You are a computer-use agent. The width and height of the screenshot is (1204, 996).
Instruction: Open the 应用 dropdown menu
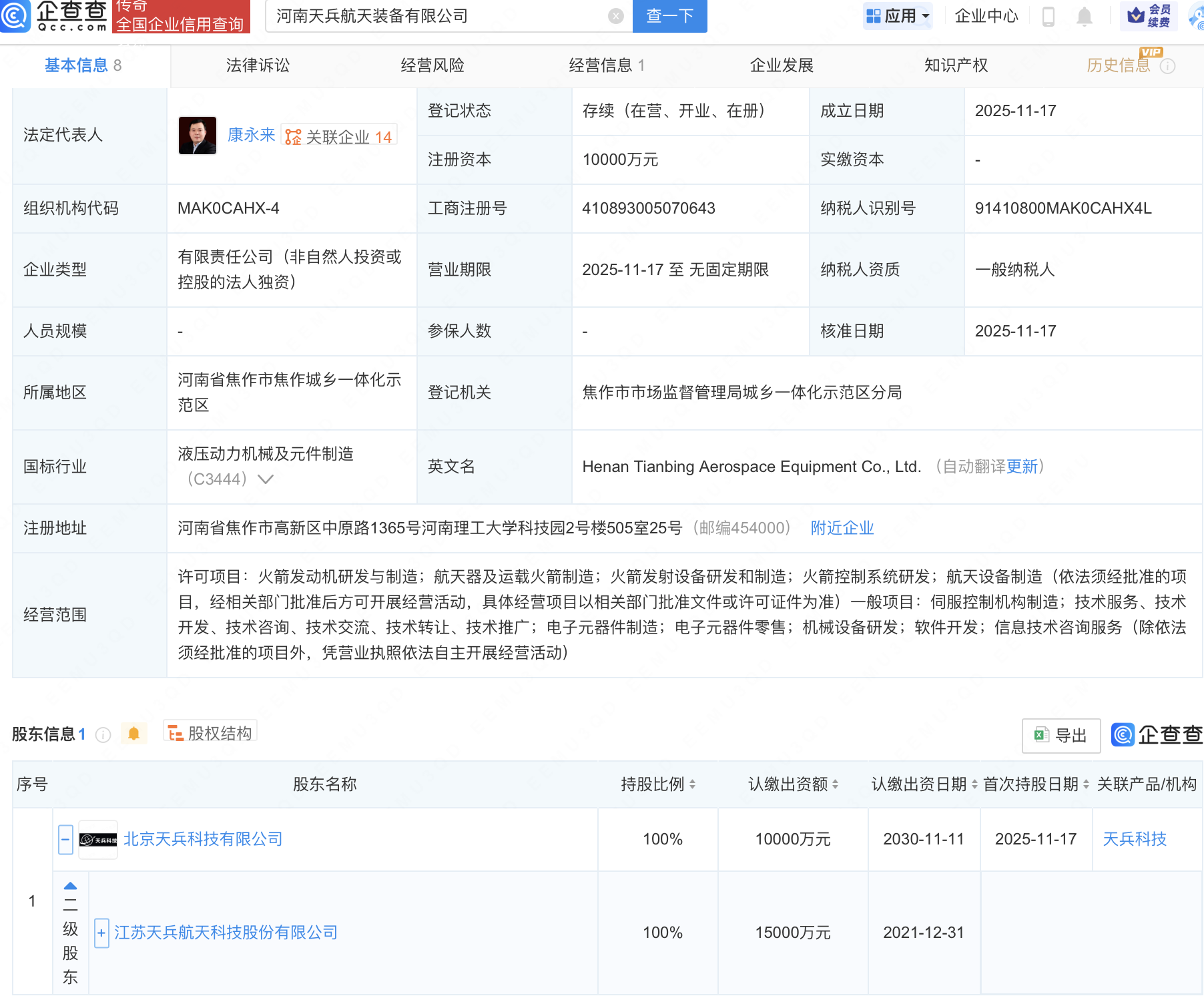(898, 15)
